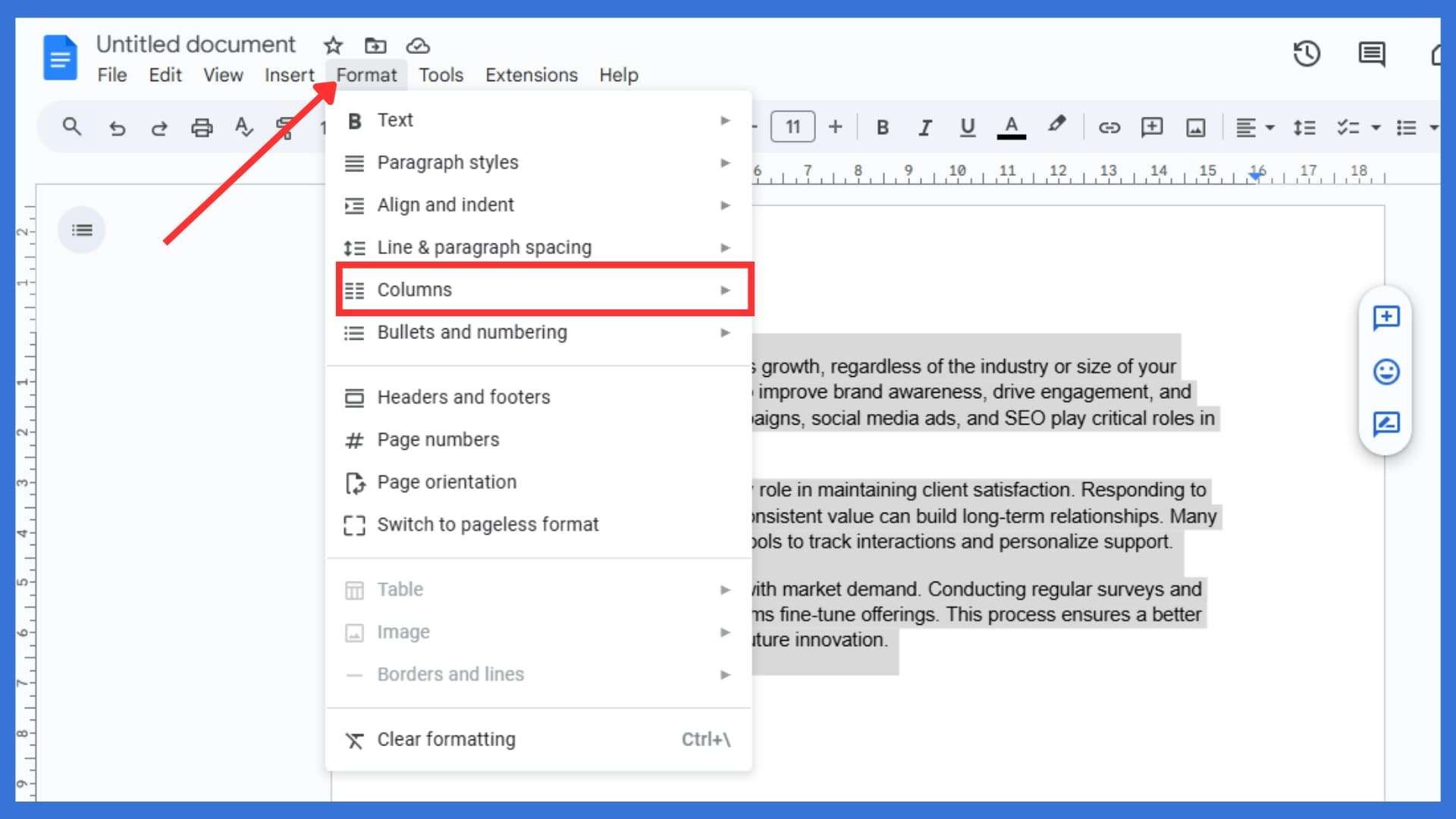
Task: Run spelling and grammar check
Action: click(244, 127)
